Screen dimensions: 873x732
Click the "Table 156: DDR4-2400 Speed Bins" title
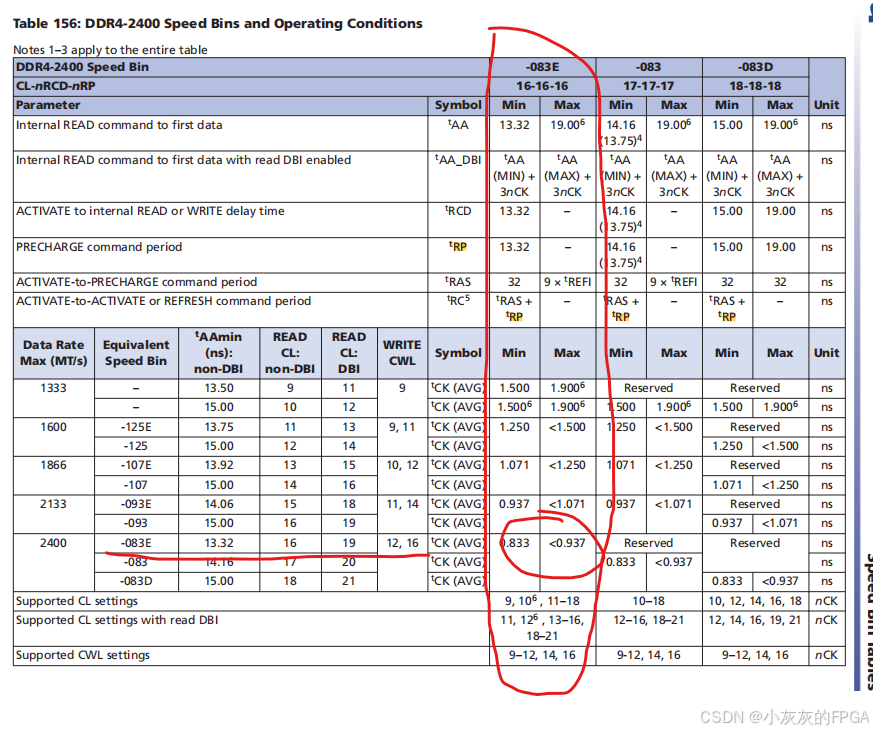click(x=217, y=23)
